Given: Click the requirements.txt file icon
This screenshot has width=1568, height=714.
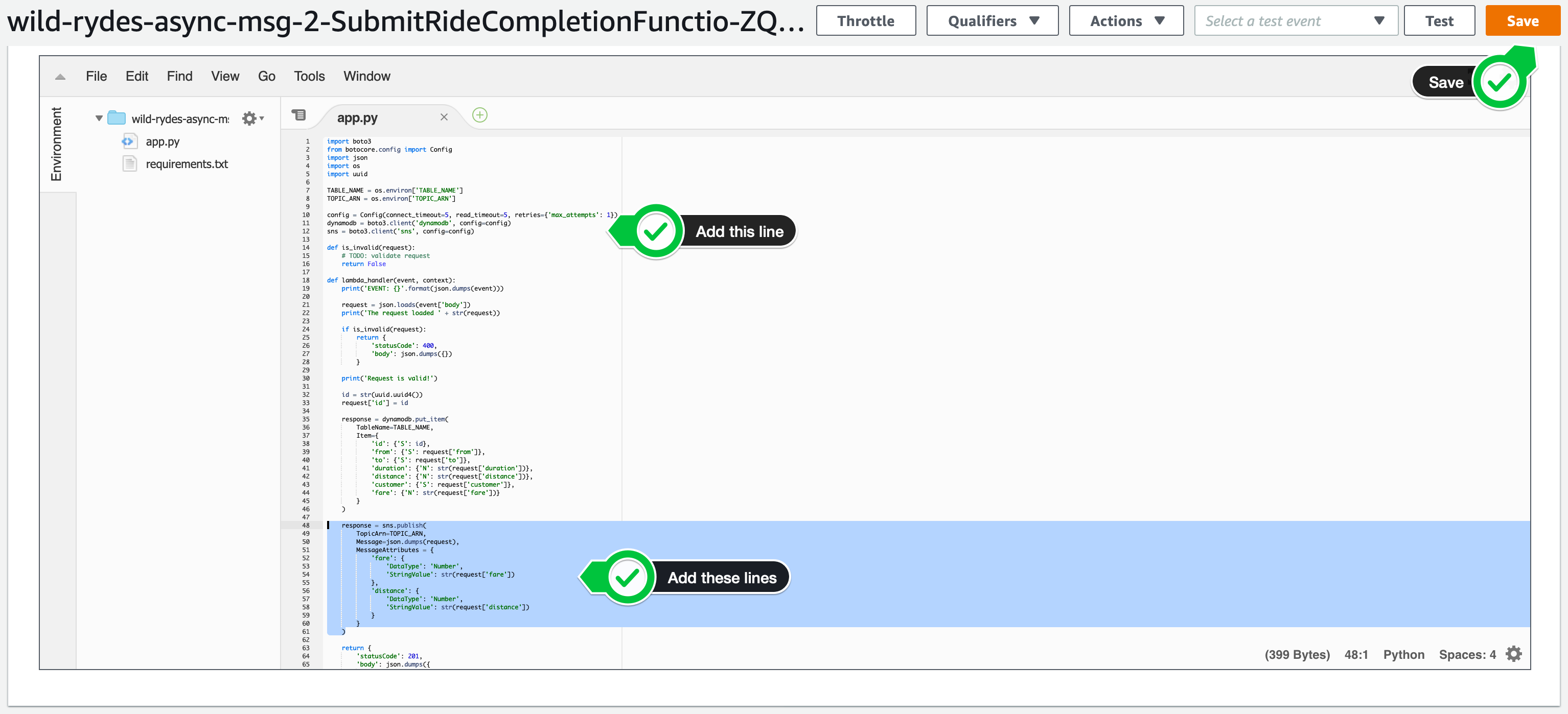Looking at the screenshot, I should point(129,163).
